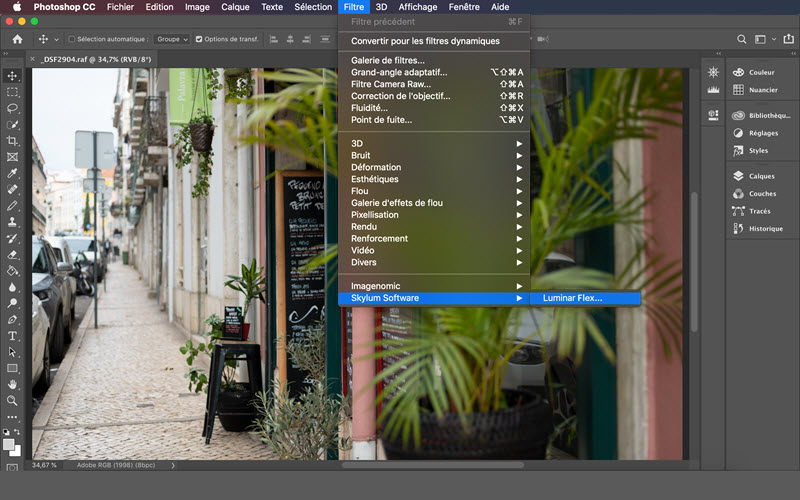The height and width of the screenshot is (500, 800).
Task: Enable the Sélection automatique checkbox
Action: tap(72, 39)
